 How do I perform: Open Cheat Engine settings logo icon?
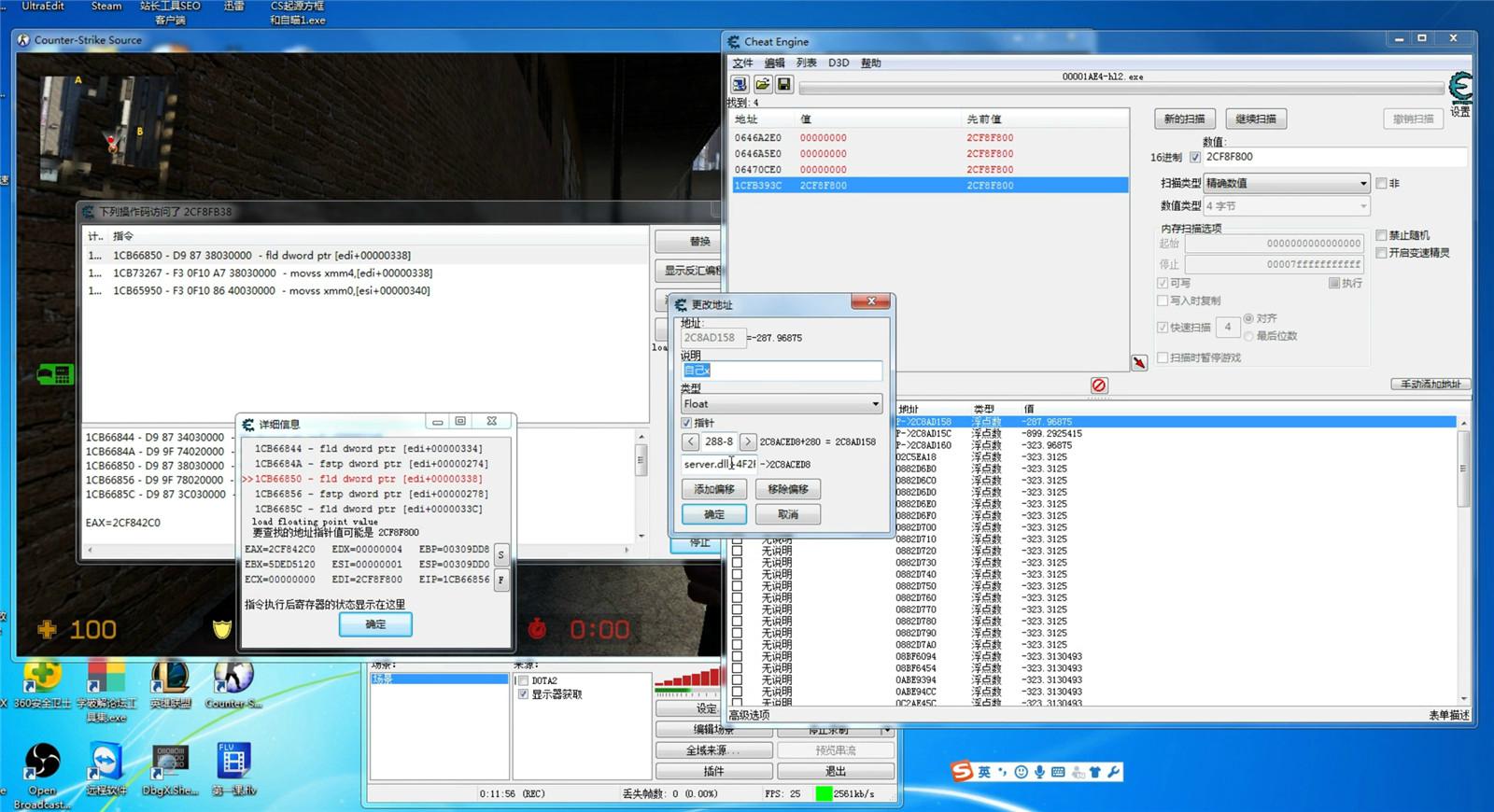1459,88
